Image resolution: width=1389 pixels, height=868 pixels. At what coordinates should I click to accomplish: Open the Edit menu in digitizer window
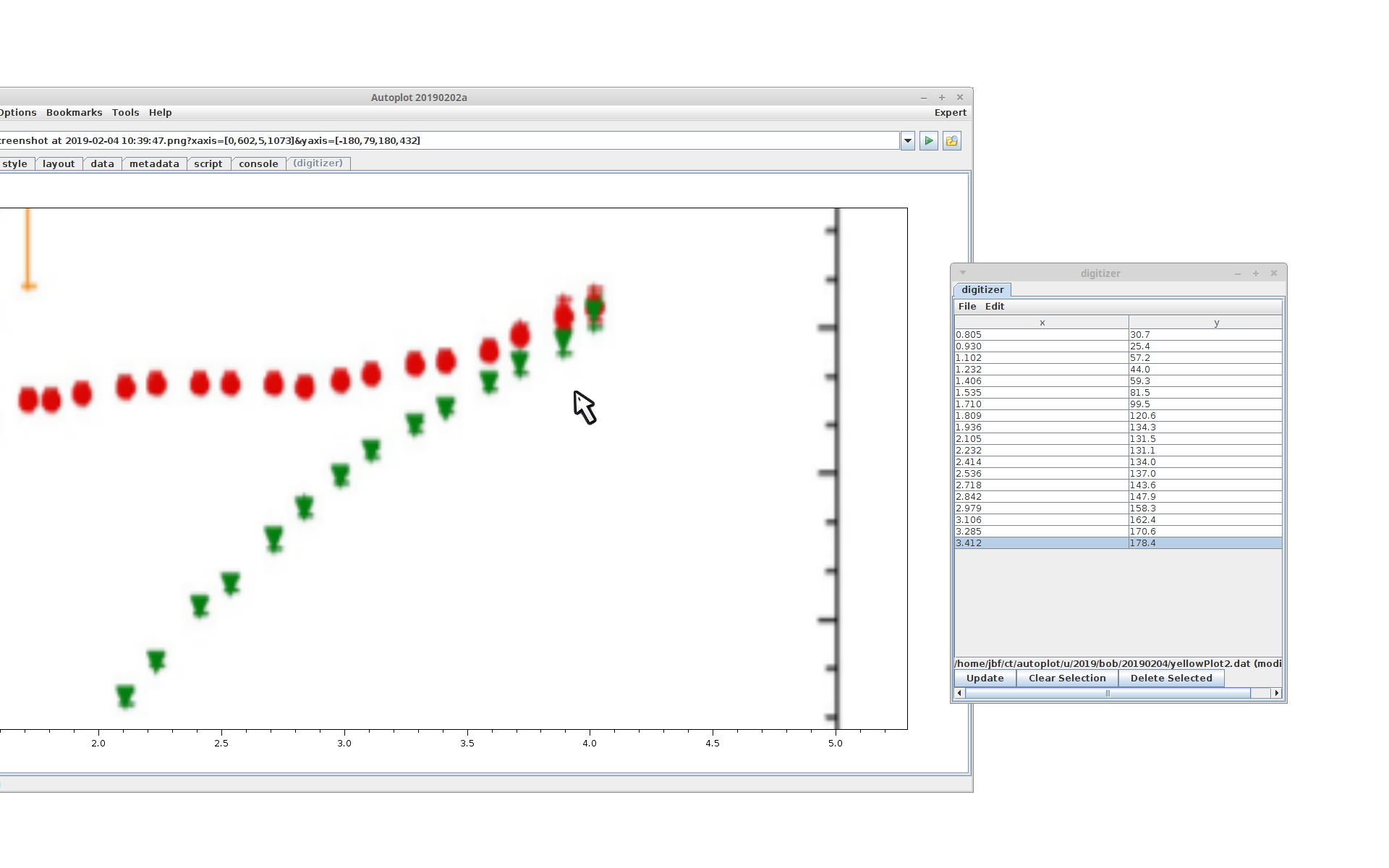(994, 307)
